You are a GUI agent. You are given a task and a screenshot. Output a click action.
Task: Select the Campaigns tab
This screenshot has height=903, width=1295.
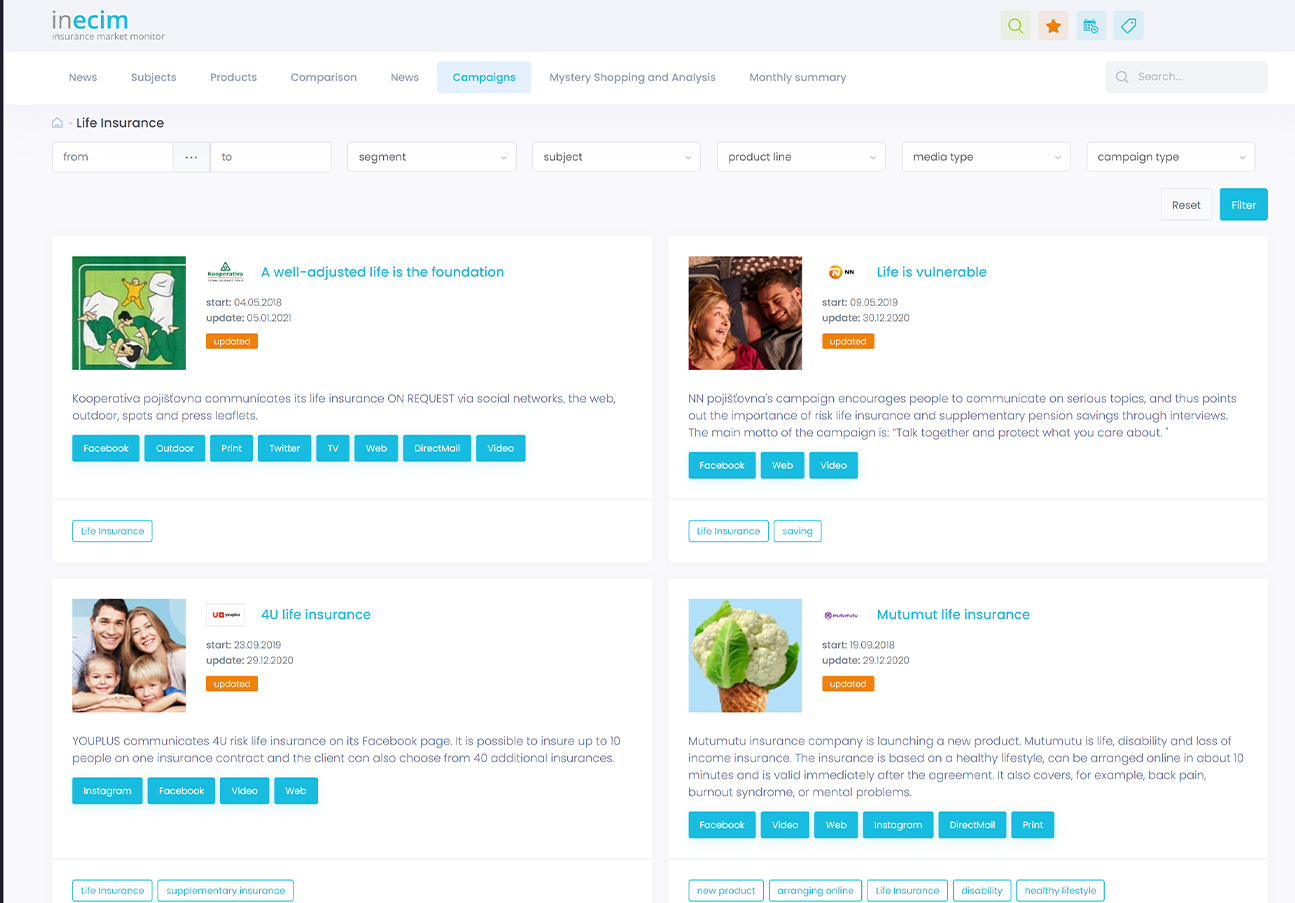pyautogui.click(x=484, y=77)
